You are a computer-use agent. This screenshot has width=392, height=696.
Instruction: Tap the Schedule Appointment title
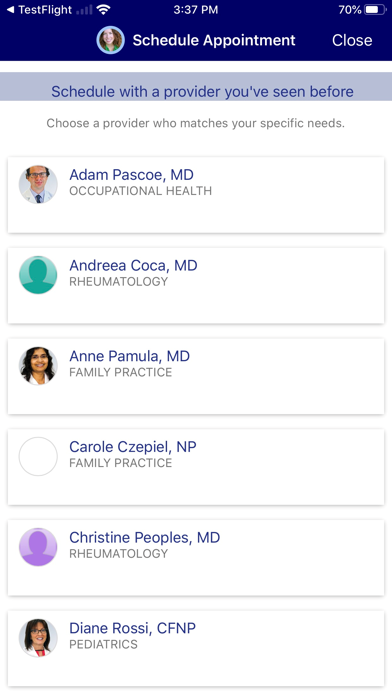(214, 40)
